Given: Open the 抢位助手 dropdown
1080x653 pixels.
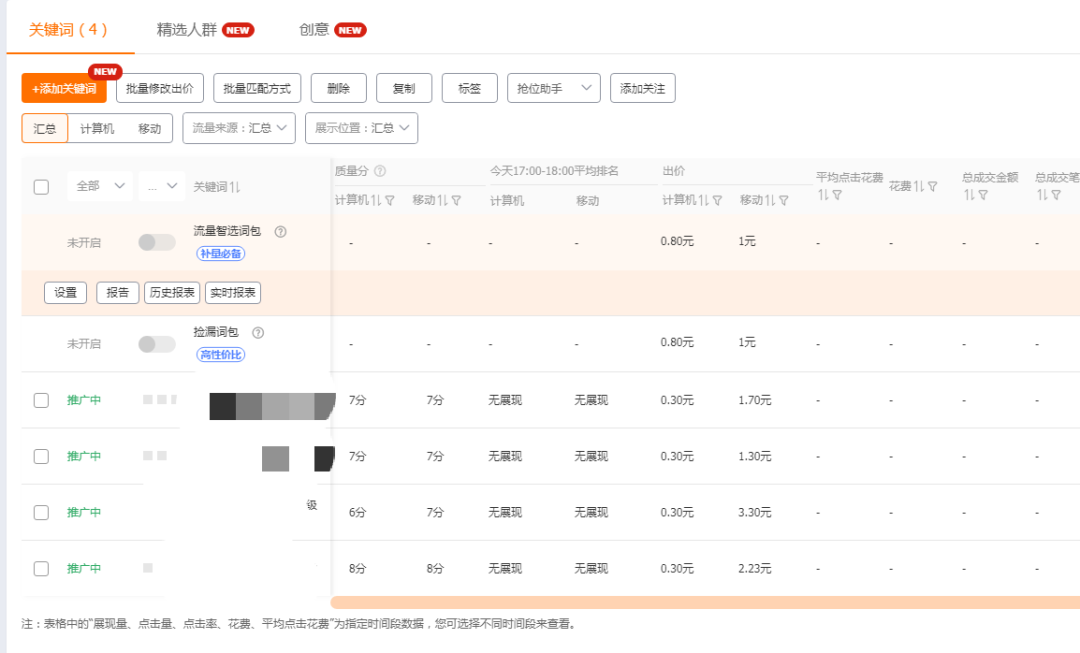Looking at the screenshot, I should click(553, 88).
